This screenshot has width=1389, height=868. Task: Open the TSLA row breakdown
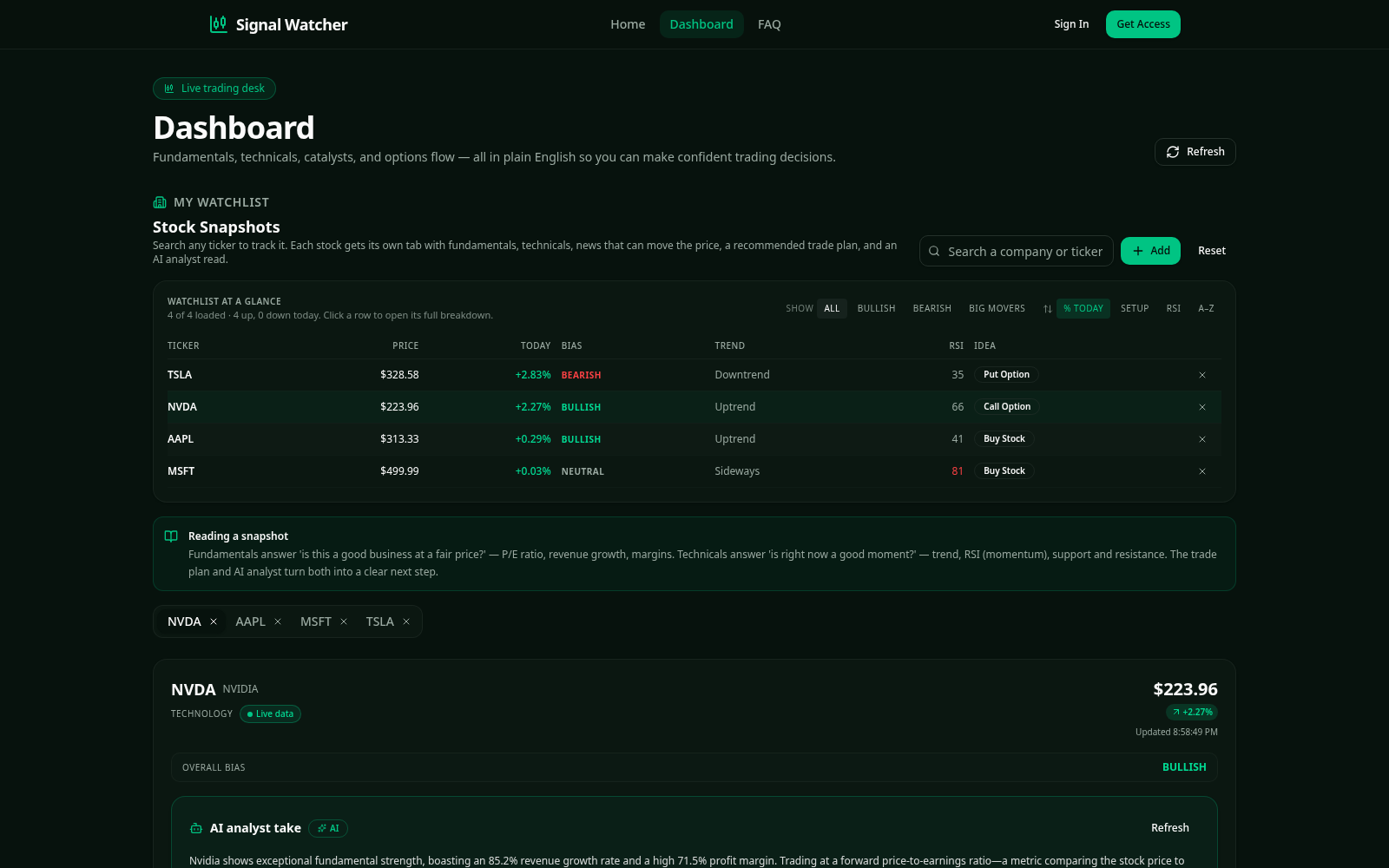click(x=694, y=375)
